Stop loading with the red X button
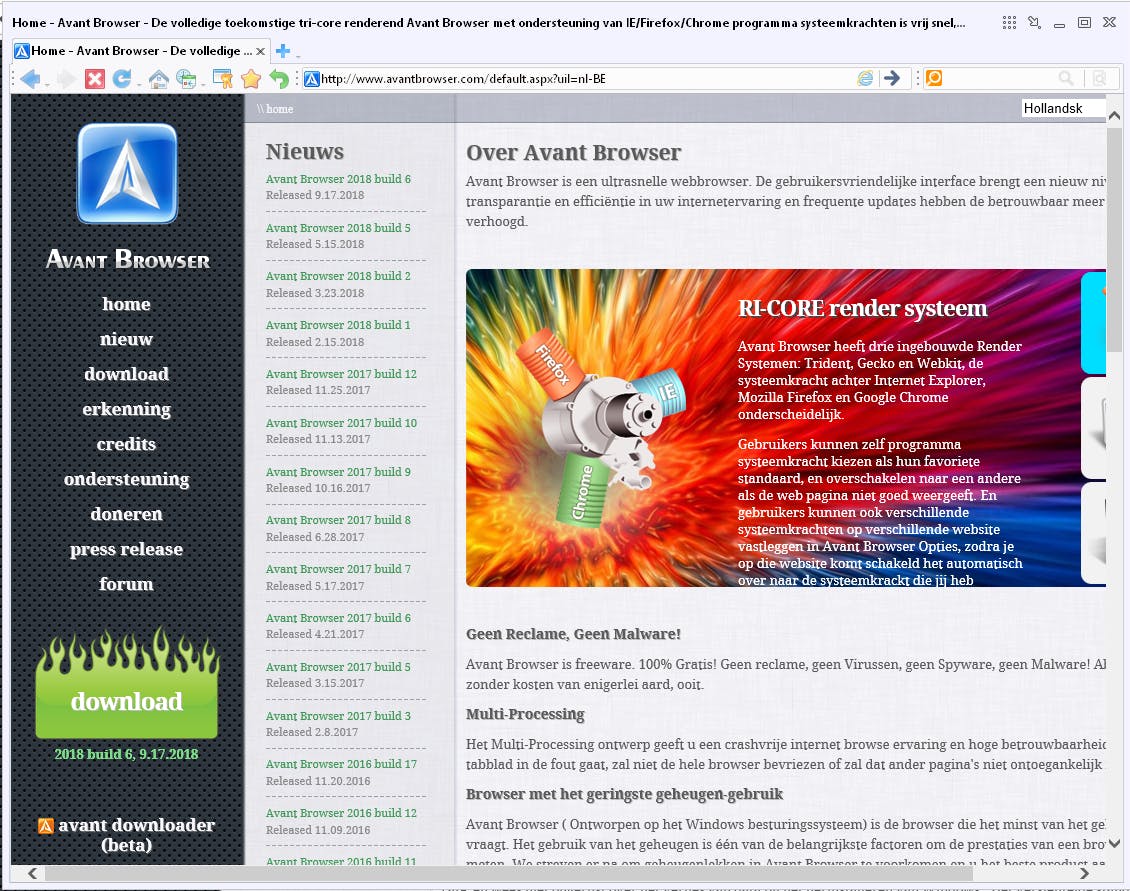Image resolution: width=1130 pixels, height=891 pixels. click(x=94, y=79)
